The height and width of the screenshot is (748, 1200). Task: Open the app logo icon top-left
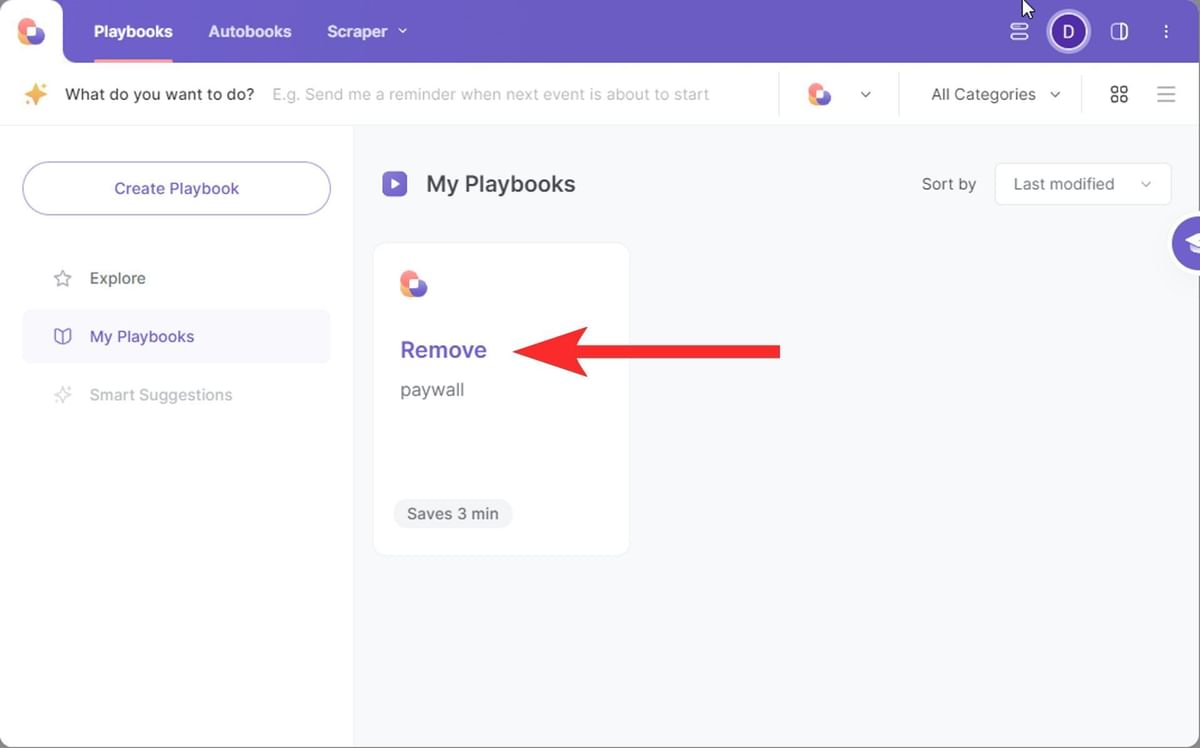pos(31,31)
